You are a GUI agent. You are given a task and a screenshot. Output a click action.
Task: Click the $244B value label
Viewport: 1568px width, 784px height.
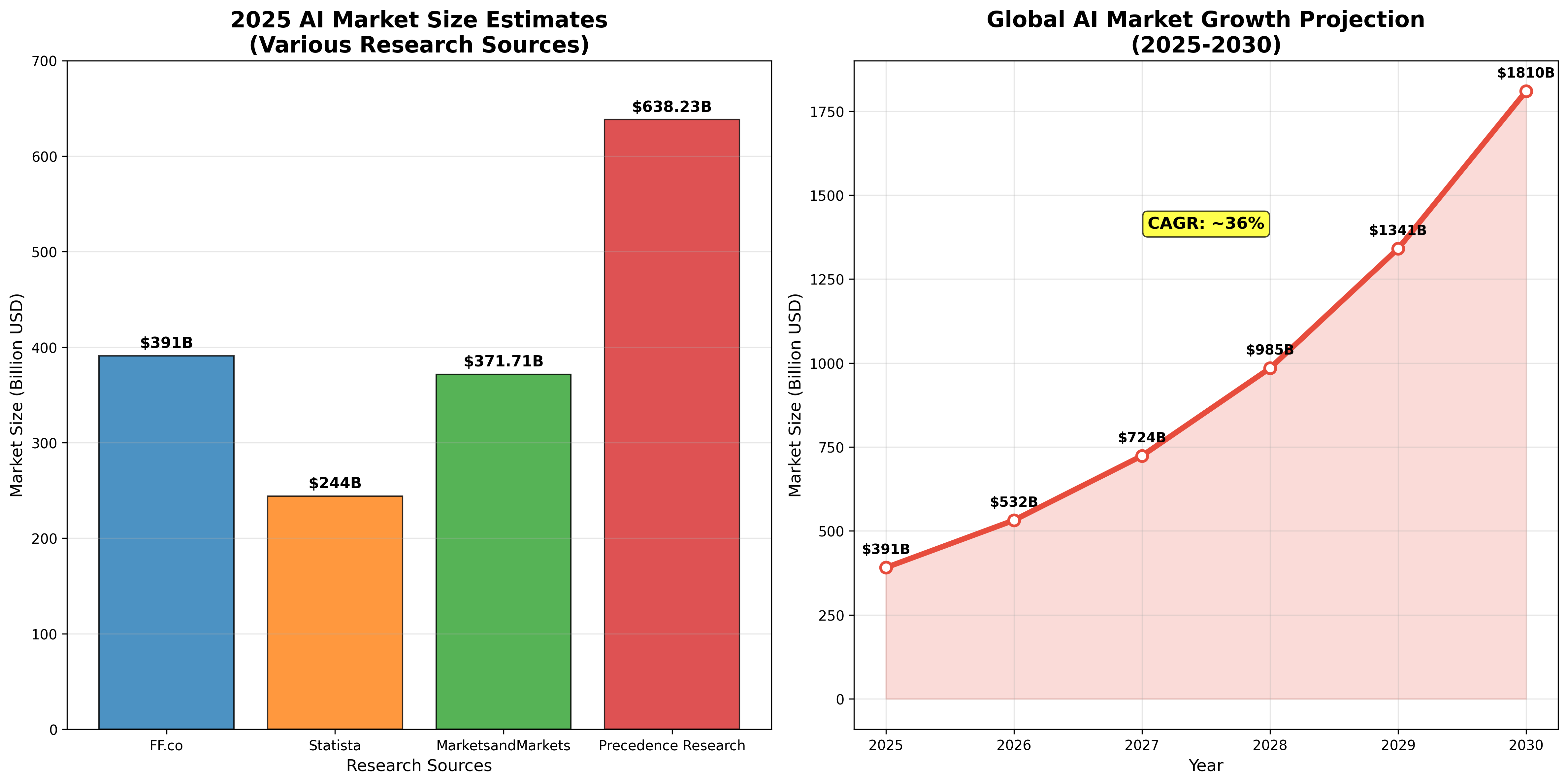pos(335,484)
